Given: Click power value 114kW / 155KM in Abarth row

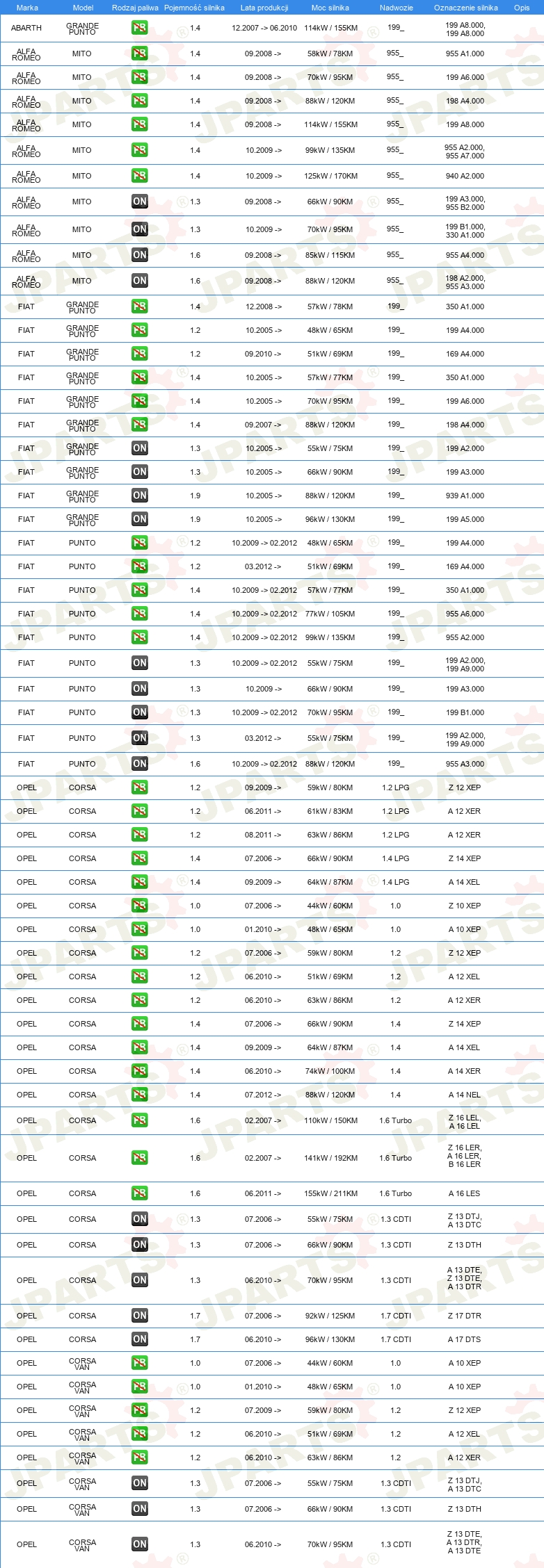Looking at the screenshot, I should tap(330, 28).
